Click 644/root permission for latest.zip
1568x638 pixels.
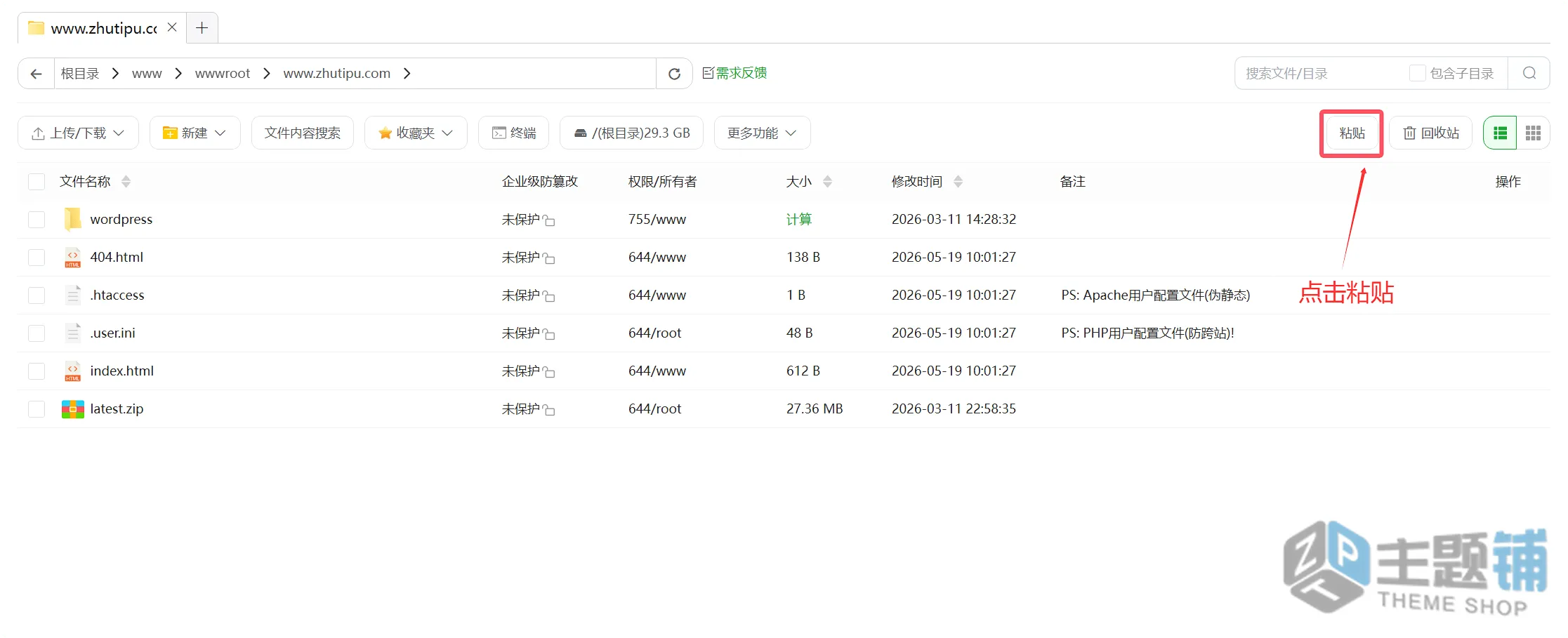click(655, 408)
